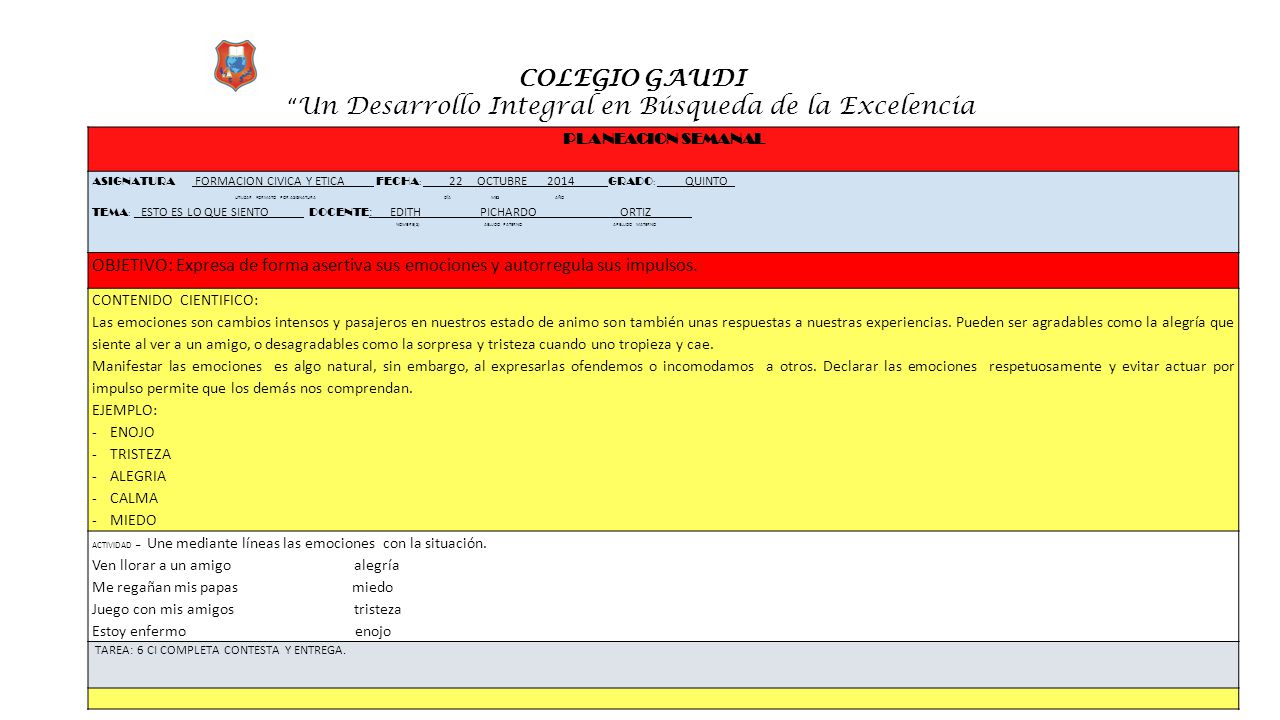
Task: Click the ASIGNATURA label
Action: click(x=134, y=181)
